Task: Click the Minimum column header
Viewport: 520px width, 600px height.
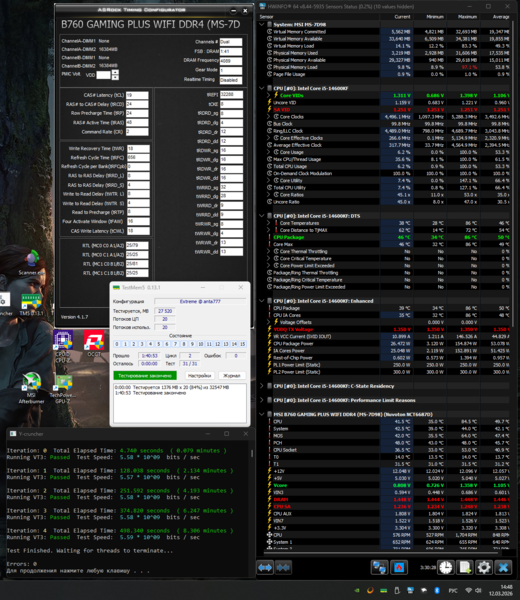Action: 435,17
